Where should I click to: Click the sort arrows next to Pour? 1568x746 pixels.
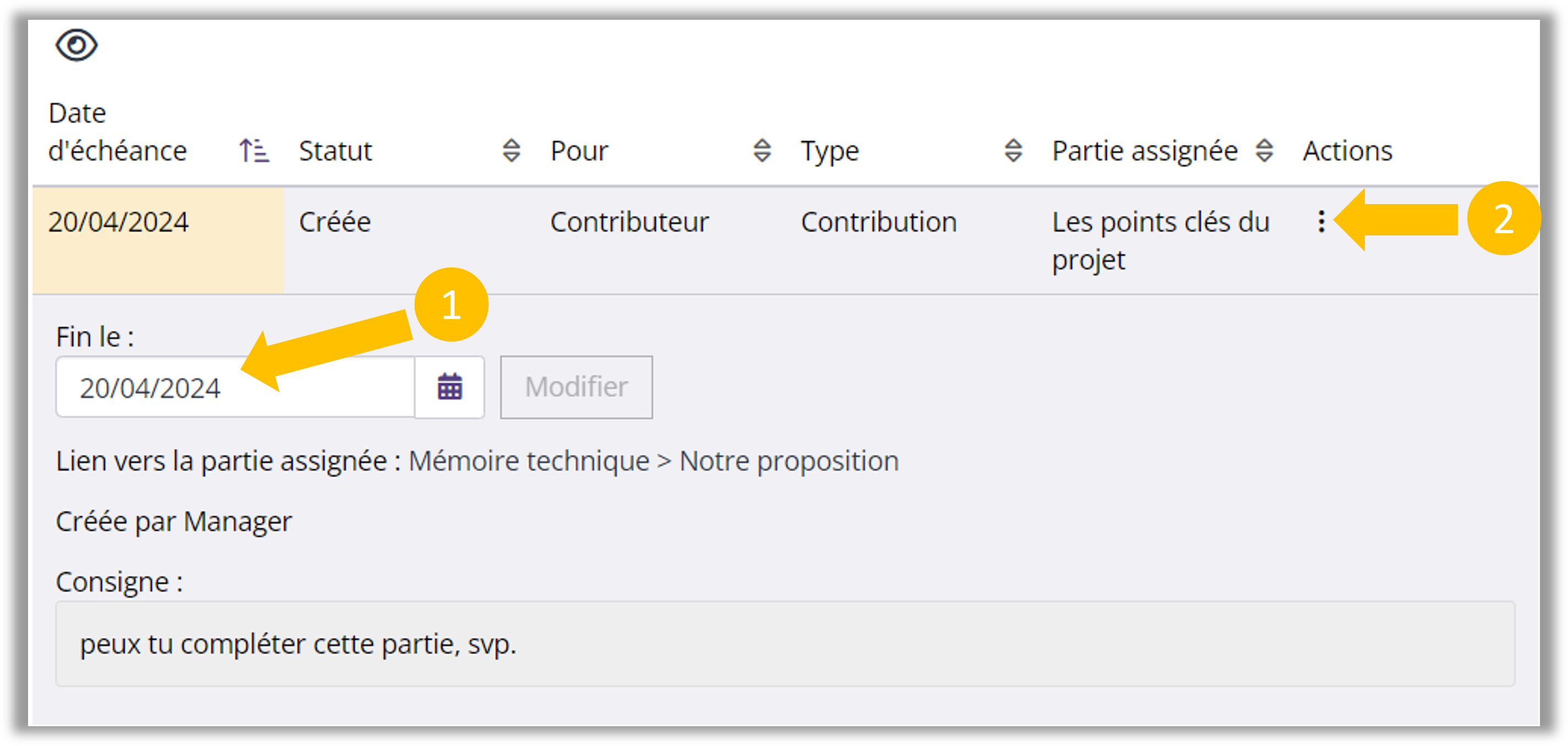click(x=762, y=150)
